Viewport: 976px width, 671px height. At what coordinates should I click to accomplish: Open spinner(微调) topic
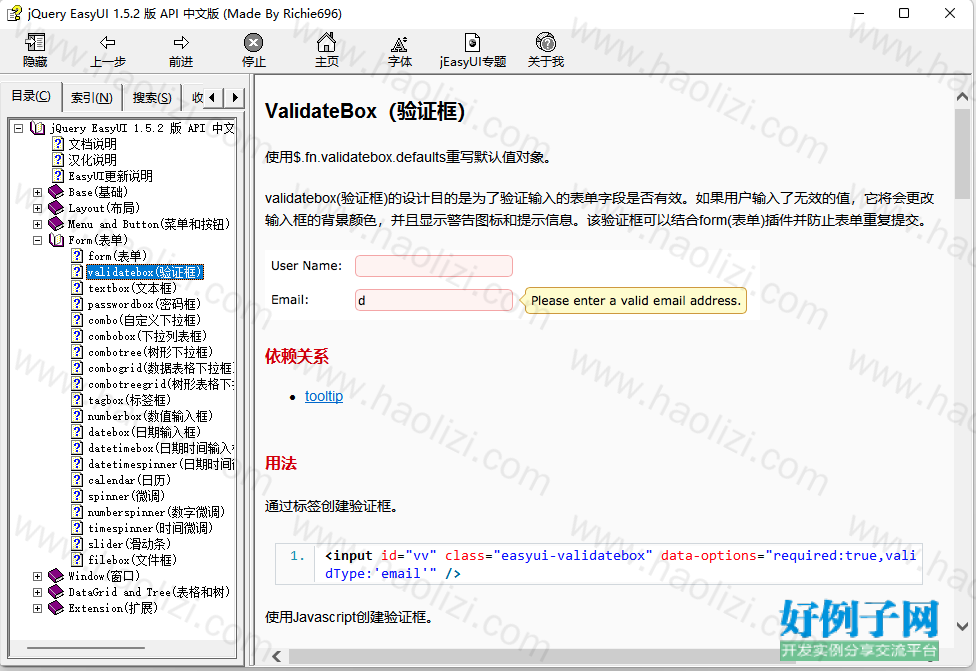tap(126, 496)
